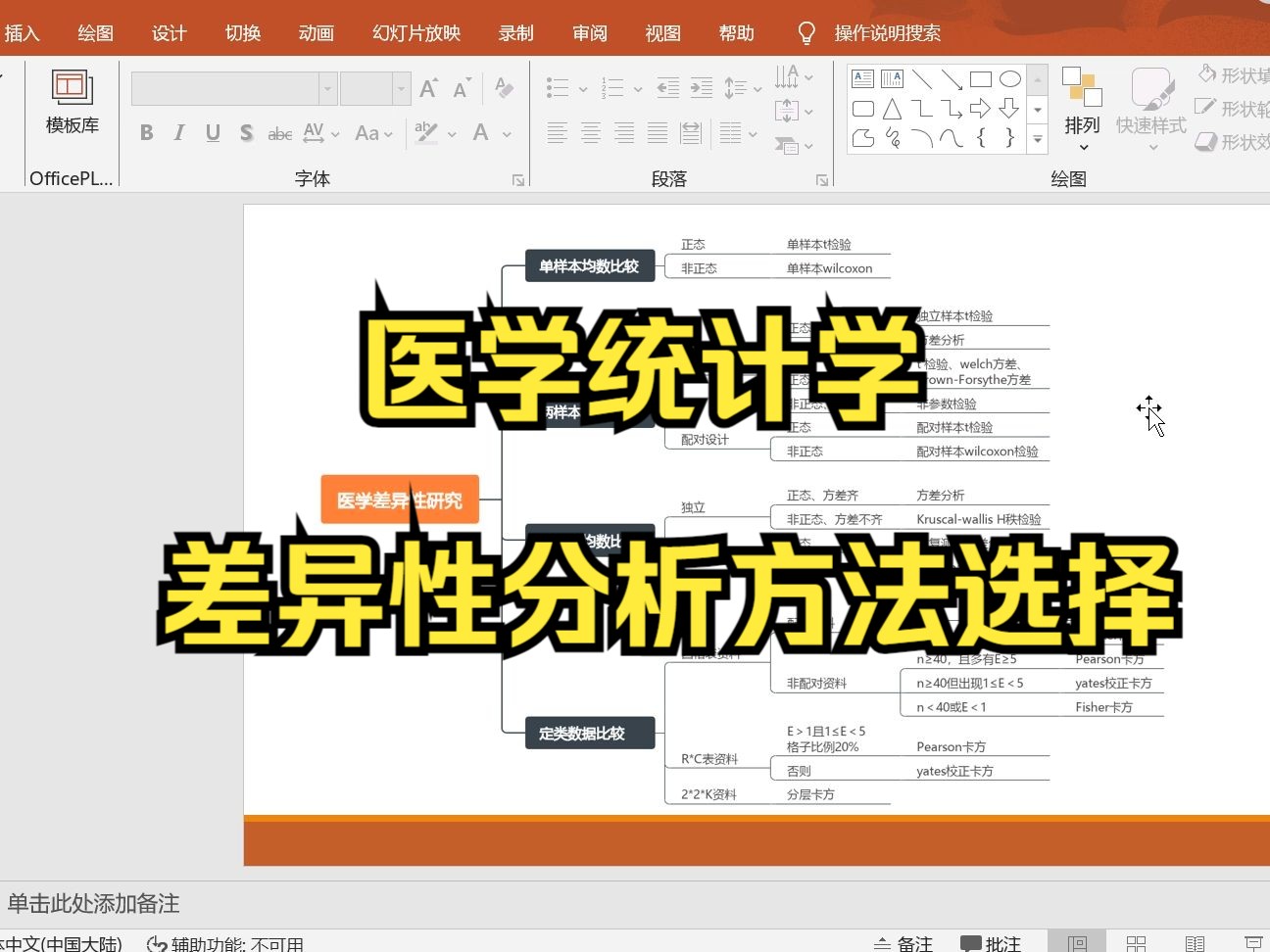
Task: Click the 操作说明搜索 search box
Action: pos(887,33)
